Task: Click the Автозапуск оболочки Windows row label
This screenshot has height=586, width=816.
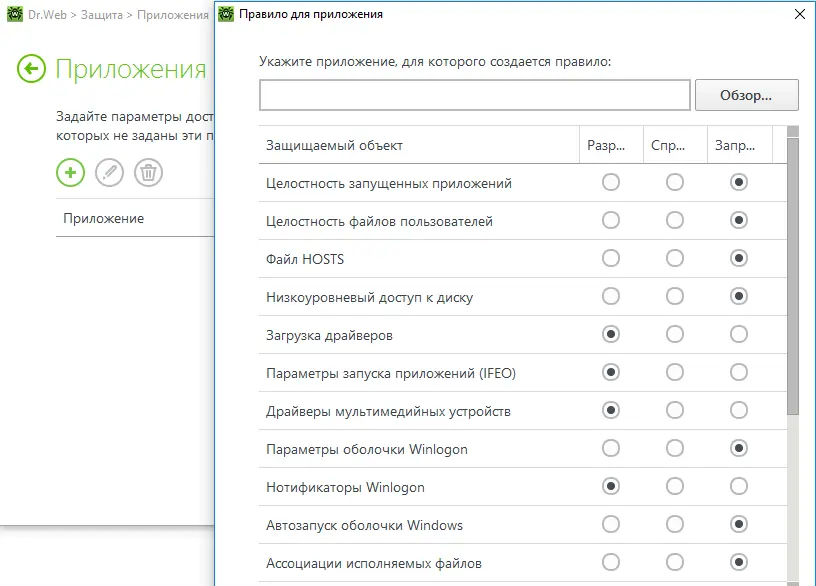Action: point(364,525)
